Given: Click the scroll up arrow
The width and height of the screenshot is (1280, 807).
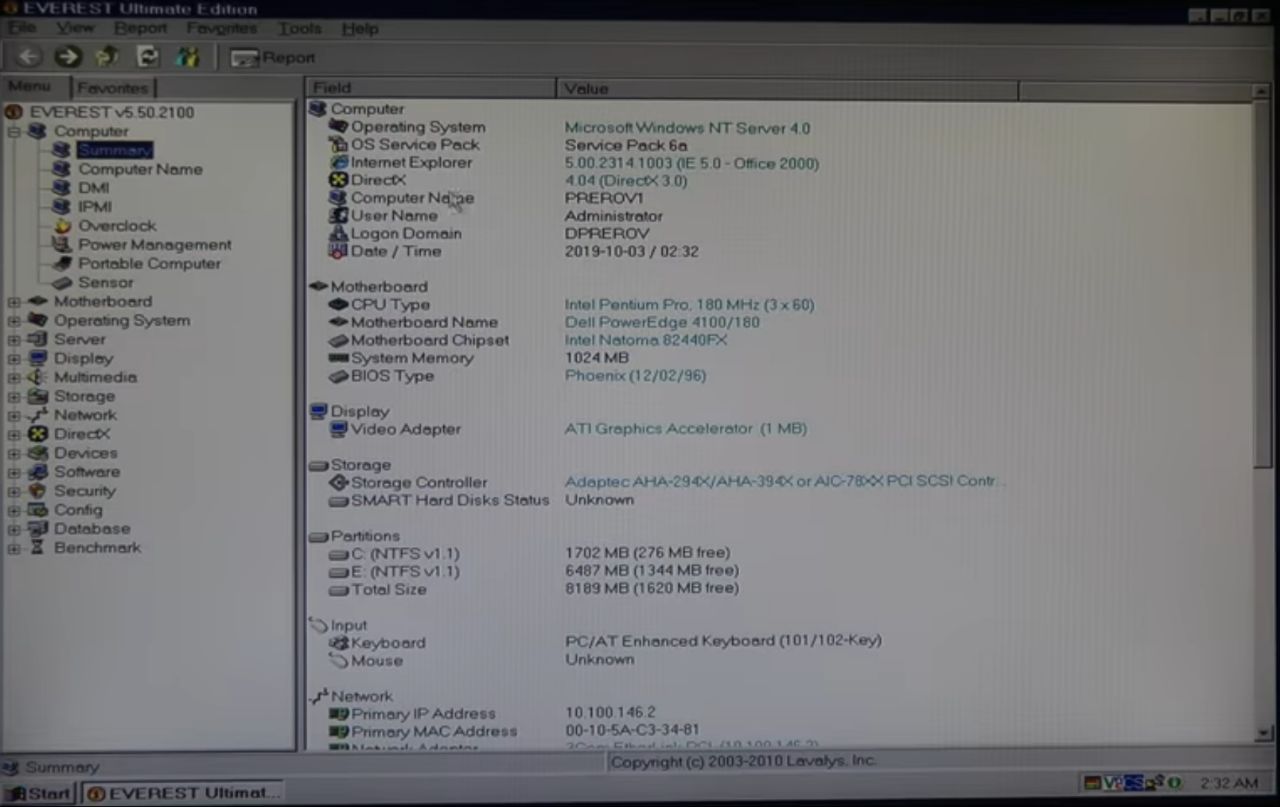Looking at the screenshot, I should click(1263, 90).
